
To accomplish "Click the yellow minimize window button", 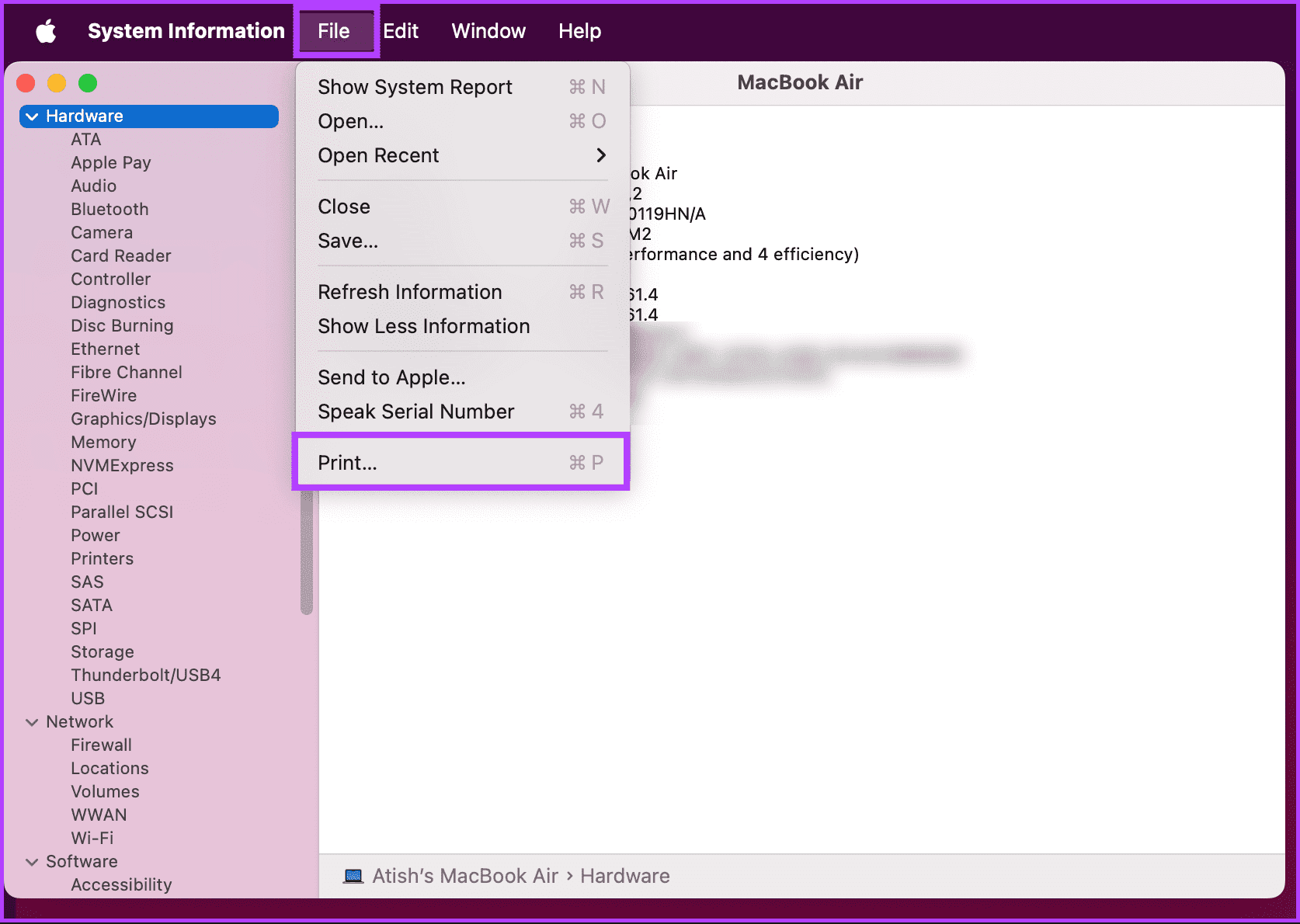I will pyautogui.click(x=57, y=83).
